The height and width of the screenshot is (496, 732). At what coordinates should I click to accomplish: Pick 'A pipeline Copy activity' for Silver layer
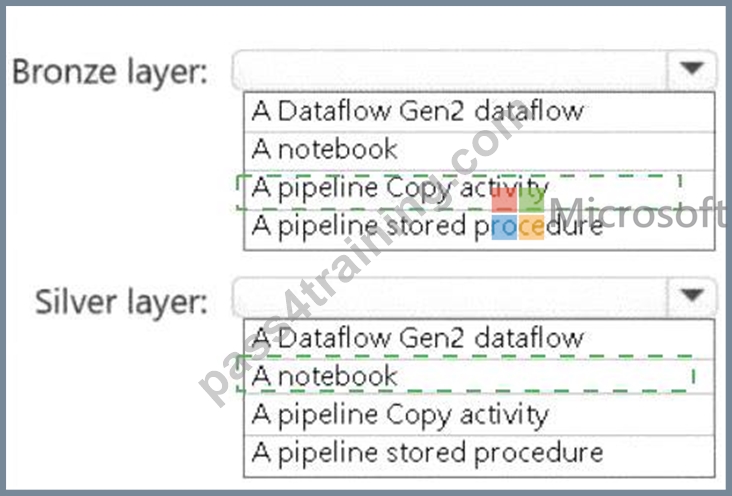[x=479, y=415]
